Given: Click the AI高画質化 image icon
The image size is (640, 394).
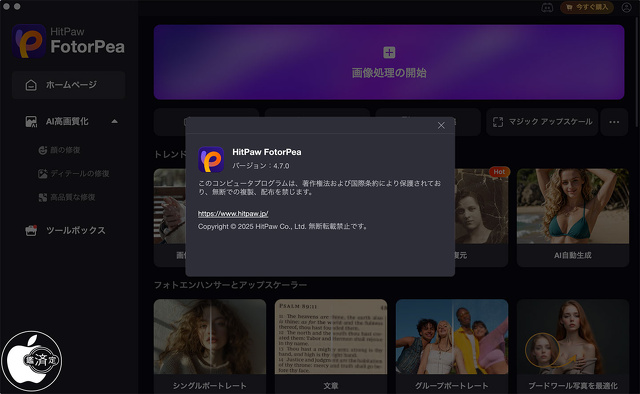Looking at the screenshot, I should [x=31, y=122].
